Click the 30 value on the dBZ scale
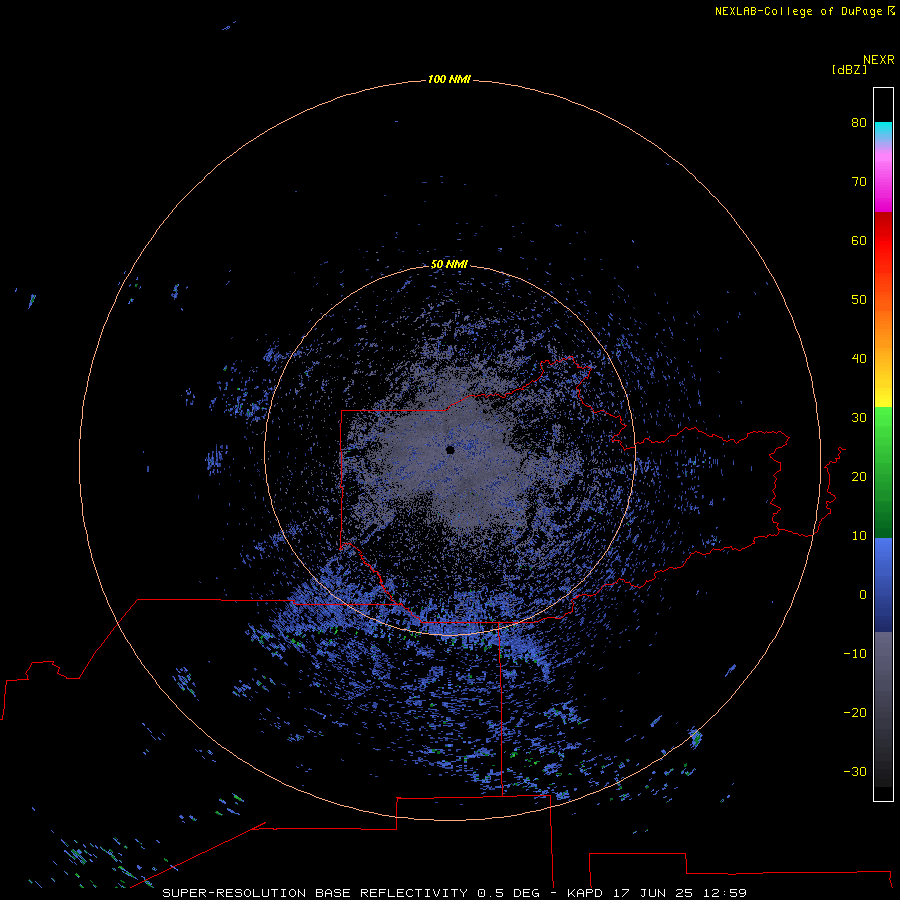 pyautogui.click(x=859, y=418)
